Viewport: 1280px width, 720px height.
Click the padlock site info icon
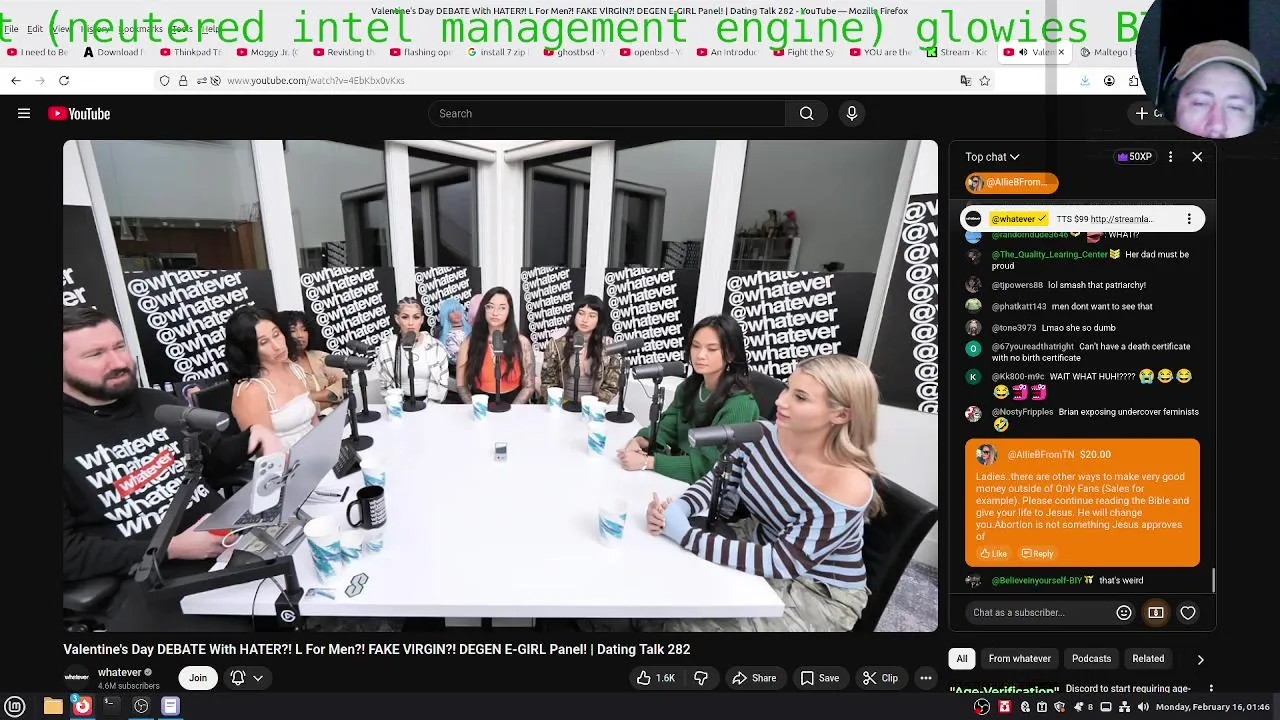click(183, 80)
